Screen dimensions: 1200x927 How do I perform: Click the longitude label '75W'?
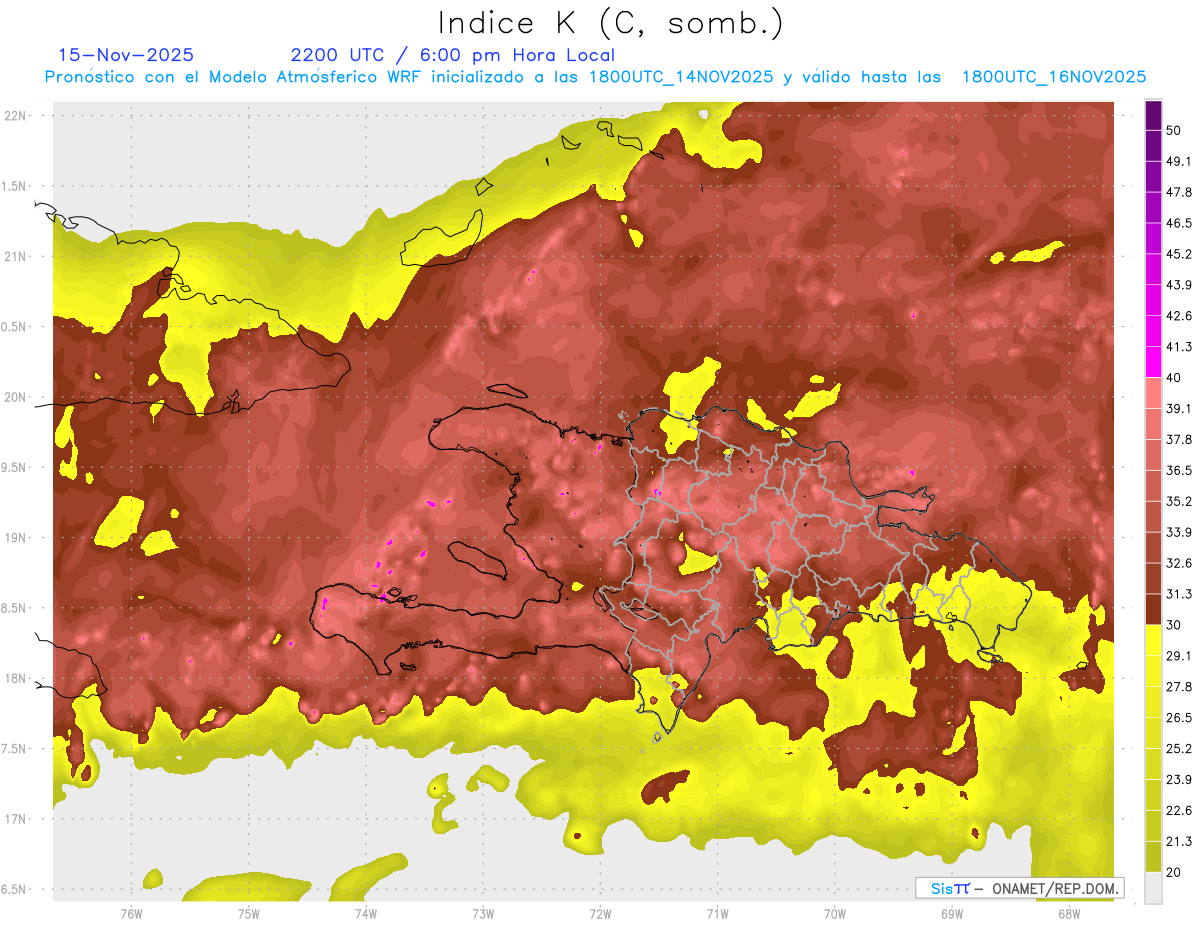(x=249, y=914)
